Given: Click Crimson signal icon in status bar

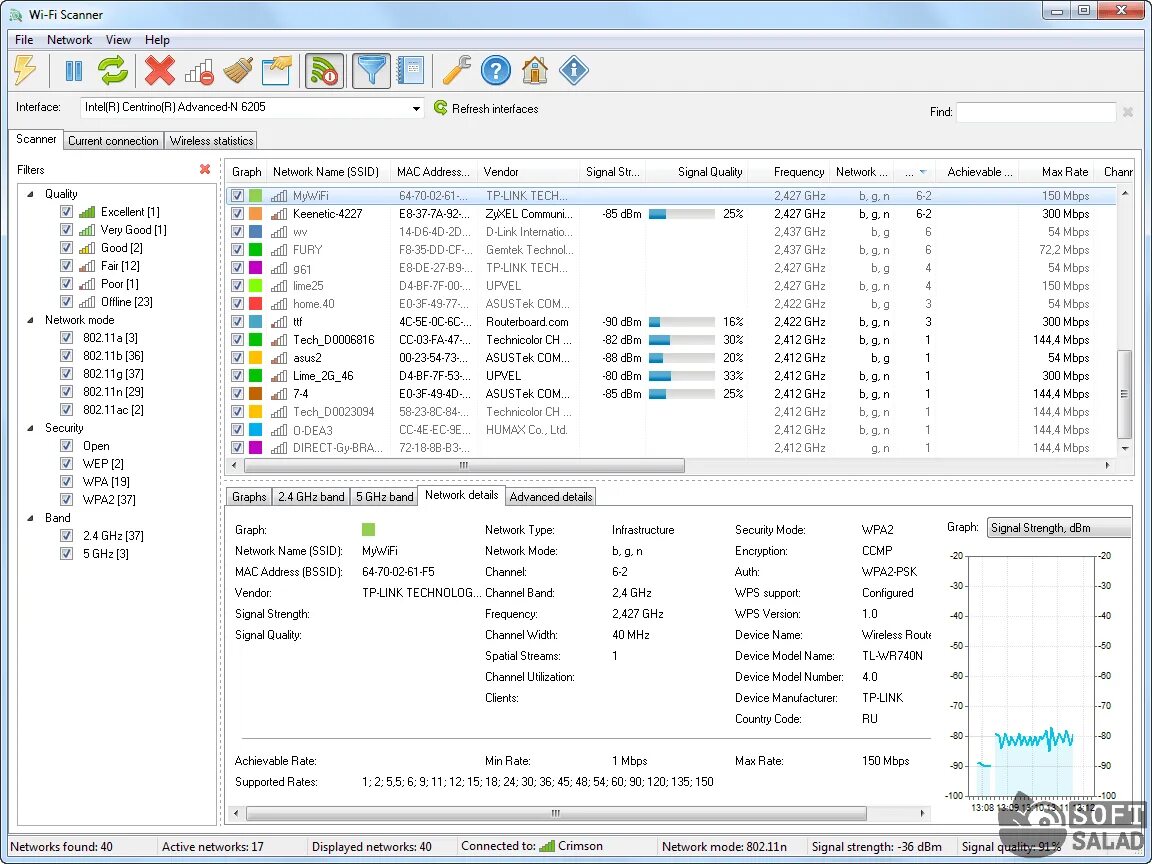Looking at the screenshot, I should tap(547, 846).
